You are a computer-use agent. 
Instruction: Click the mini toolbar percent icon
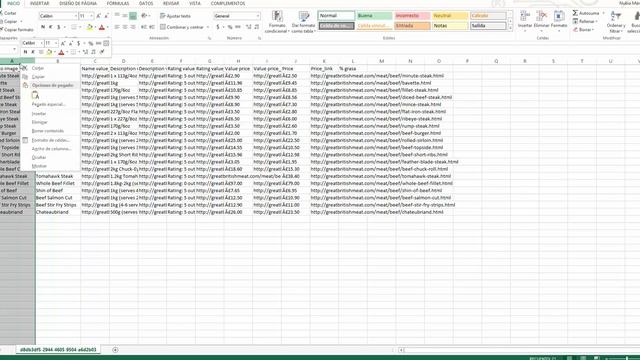click(91, 43)
